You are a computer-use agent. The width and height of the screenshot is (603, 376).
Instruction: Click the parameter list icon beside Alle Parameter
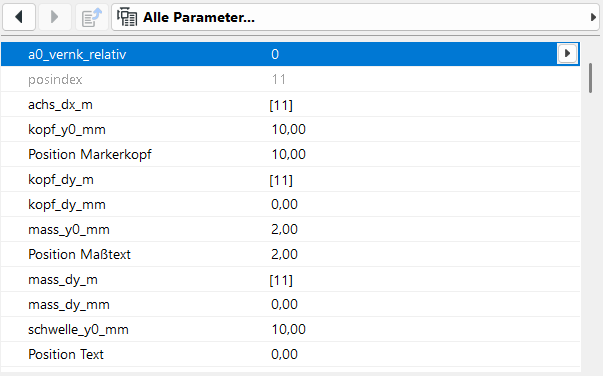coord(127,17)
